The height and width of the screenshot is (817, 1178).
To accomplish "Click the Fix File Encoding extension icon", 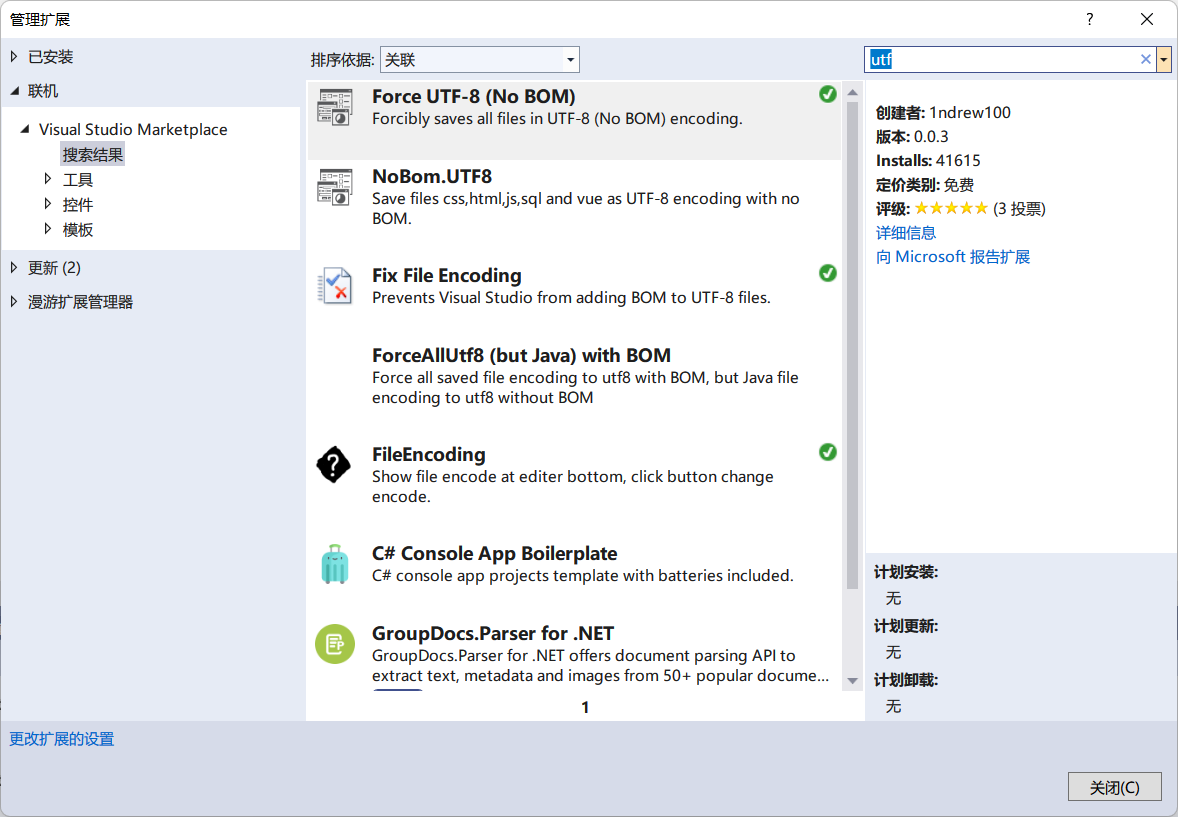I will 334,286.
